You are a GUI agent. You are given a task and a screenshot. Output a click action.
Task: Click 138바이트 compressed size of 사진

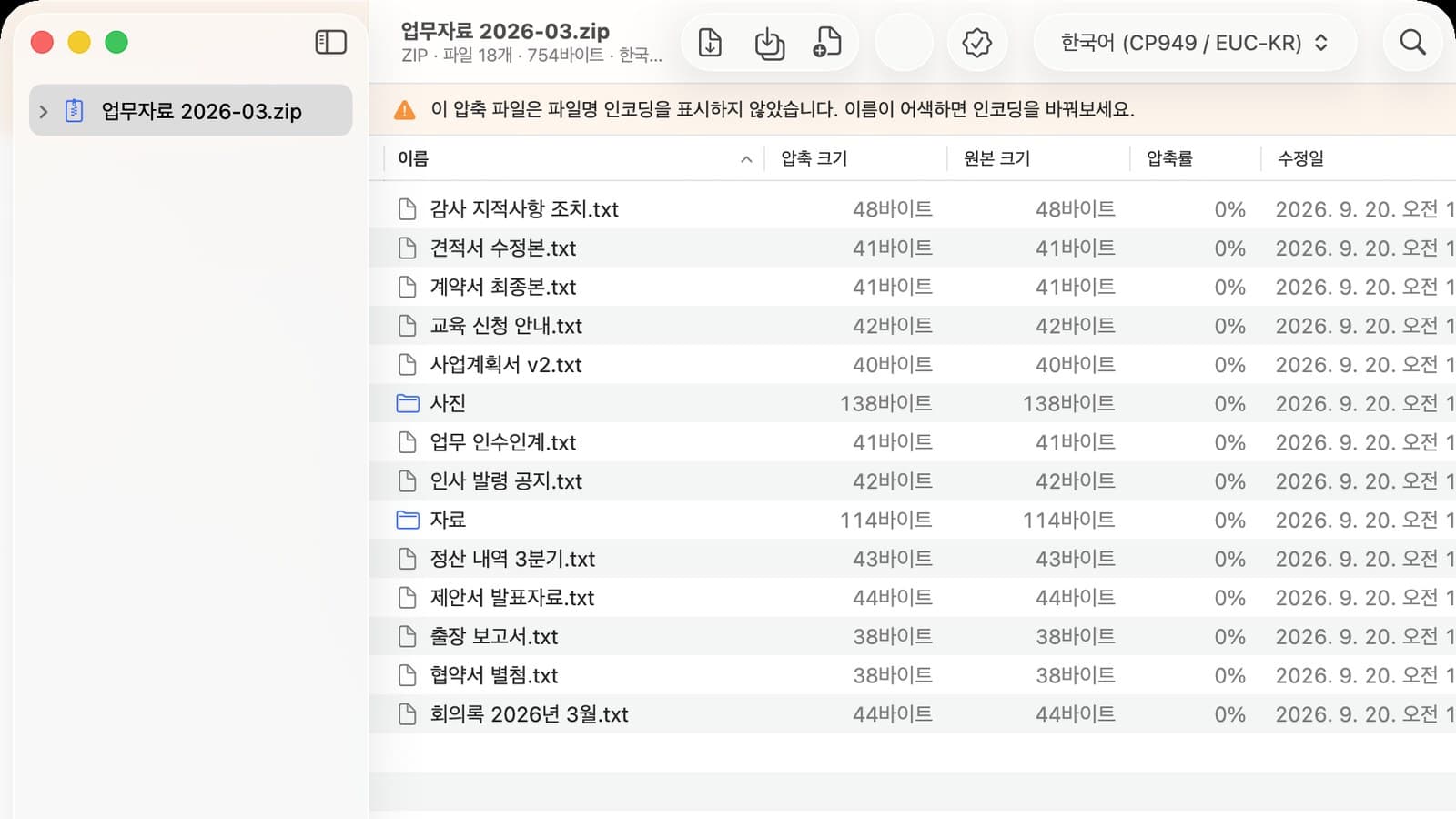tap(885, 403)
